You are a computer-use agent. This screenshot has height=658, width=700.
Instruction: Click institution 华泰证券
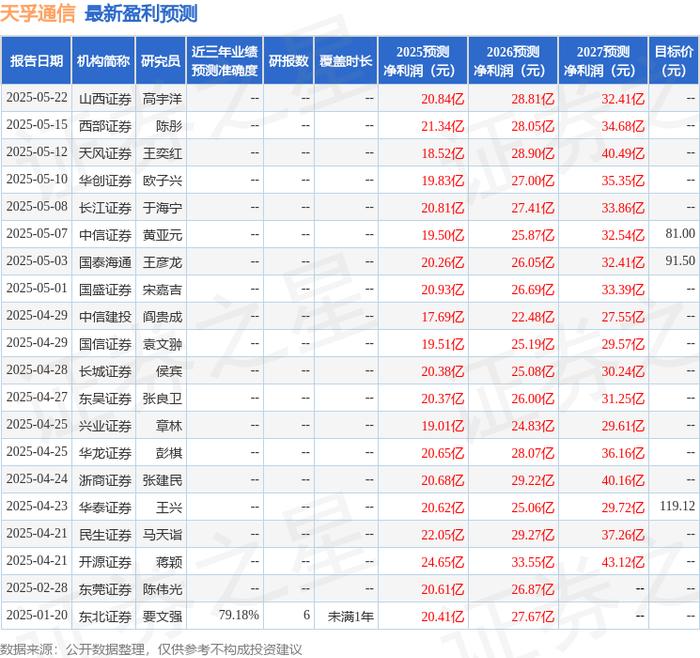pyautogui.click(x=105, y=507)
